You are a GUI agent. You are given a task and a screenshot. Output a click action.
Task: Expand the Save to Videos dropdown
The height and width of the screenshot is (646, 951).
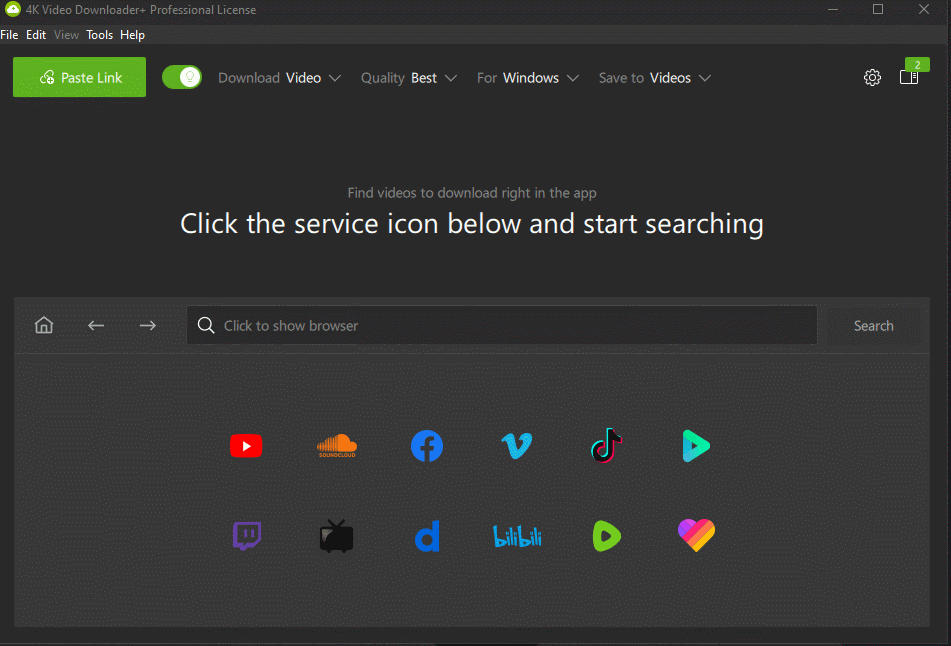(655, 78)
